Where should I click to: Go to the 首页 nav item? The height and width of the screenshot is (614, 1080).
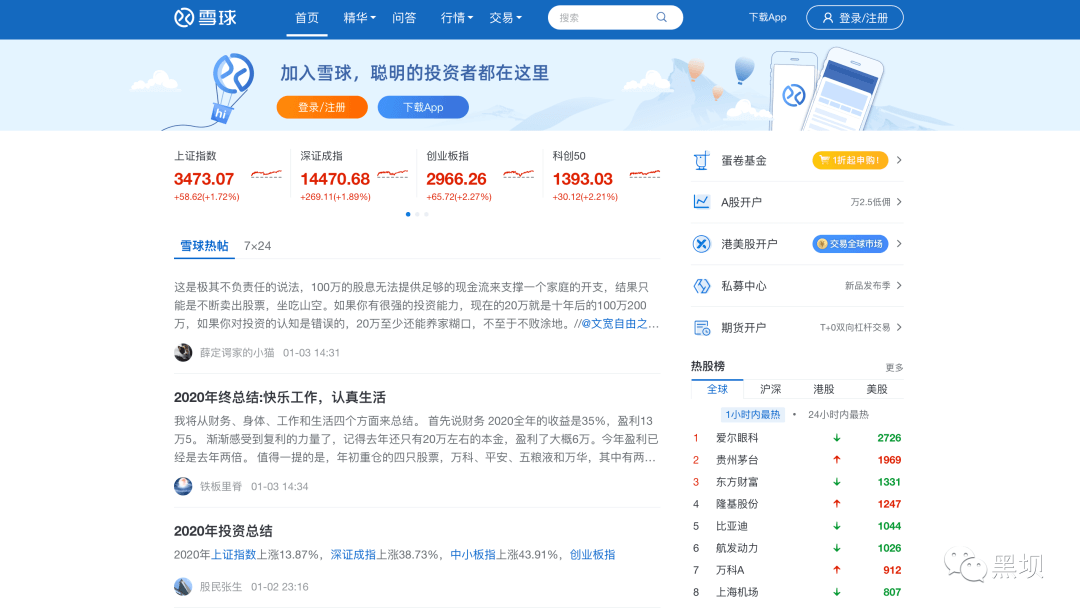click(x=307, y=18)
